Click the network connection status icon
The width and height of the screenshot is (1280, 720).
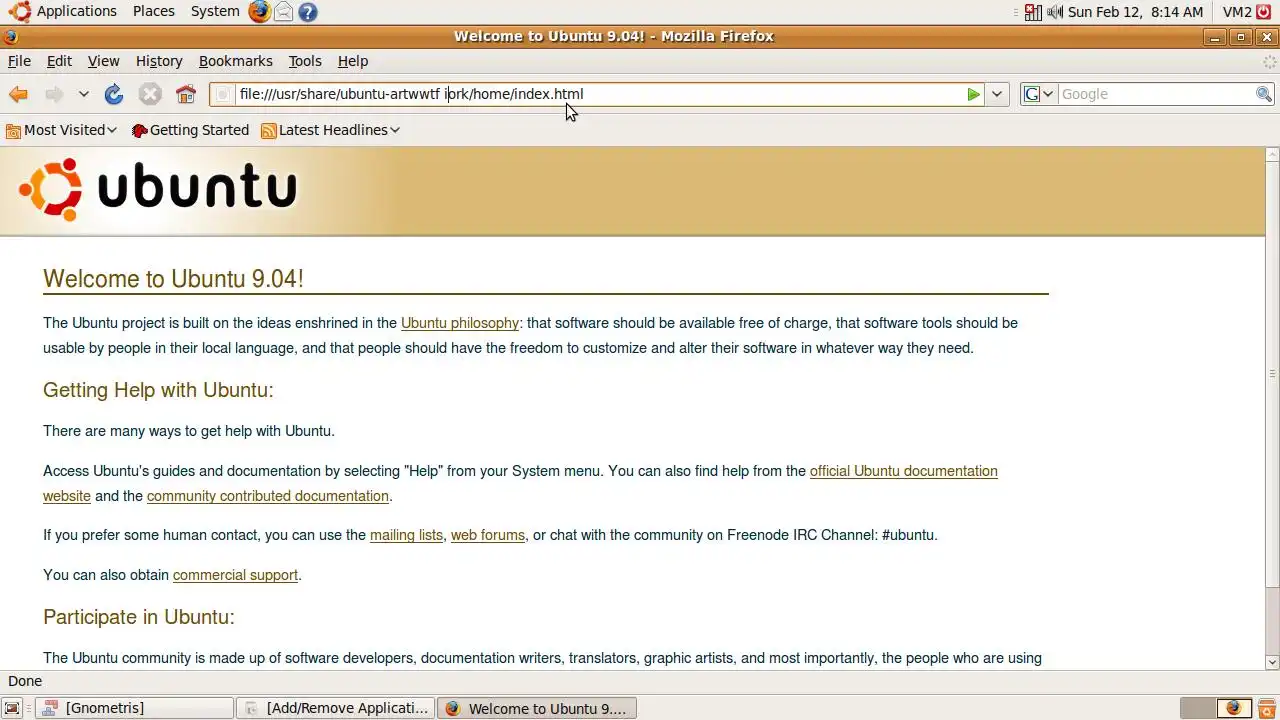1034,12
